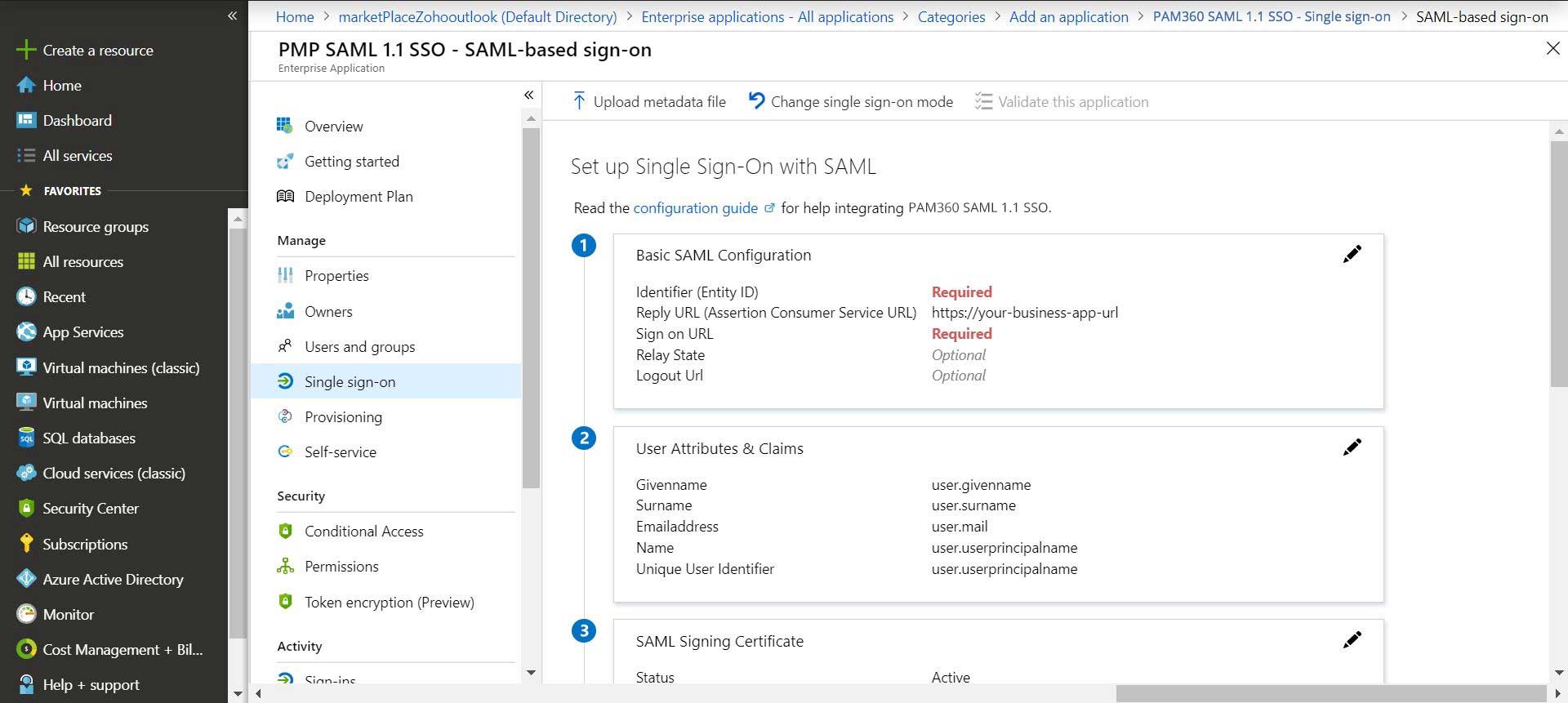
Task: Click the SQL databases icon
Action: click(26, 438)
